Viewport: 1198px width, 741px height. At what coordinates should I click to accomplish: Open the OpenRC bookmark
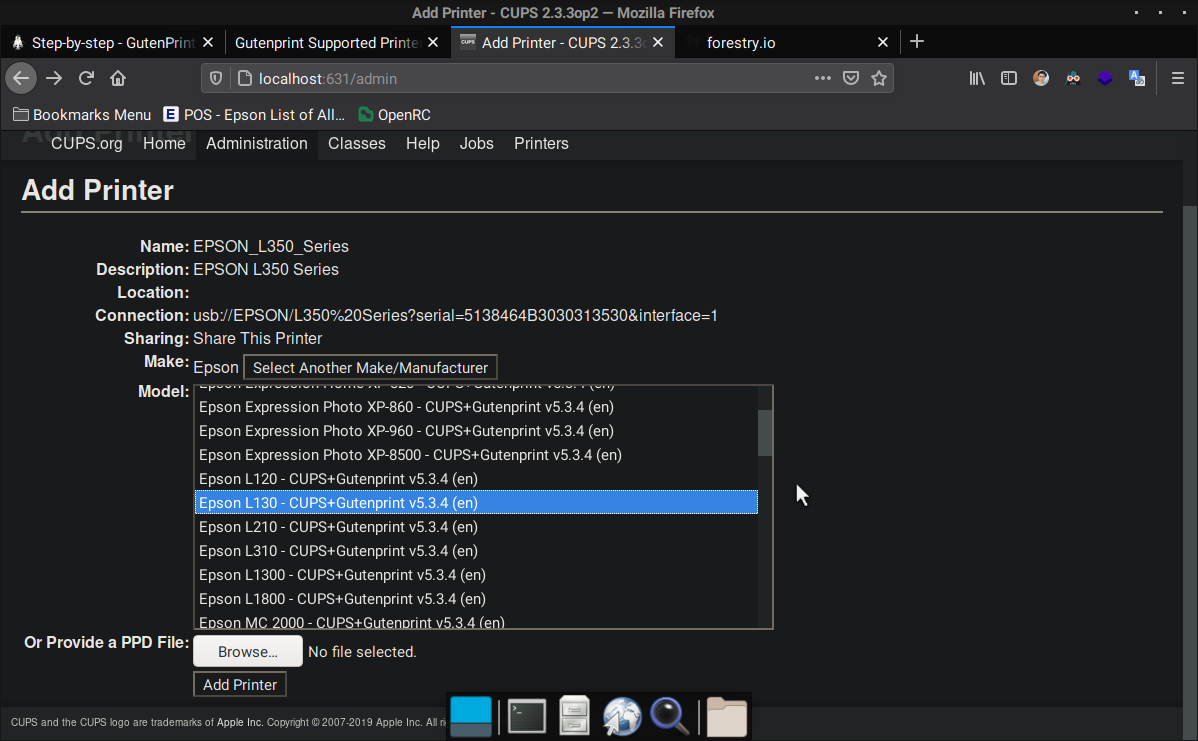395,115
